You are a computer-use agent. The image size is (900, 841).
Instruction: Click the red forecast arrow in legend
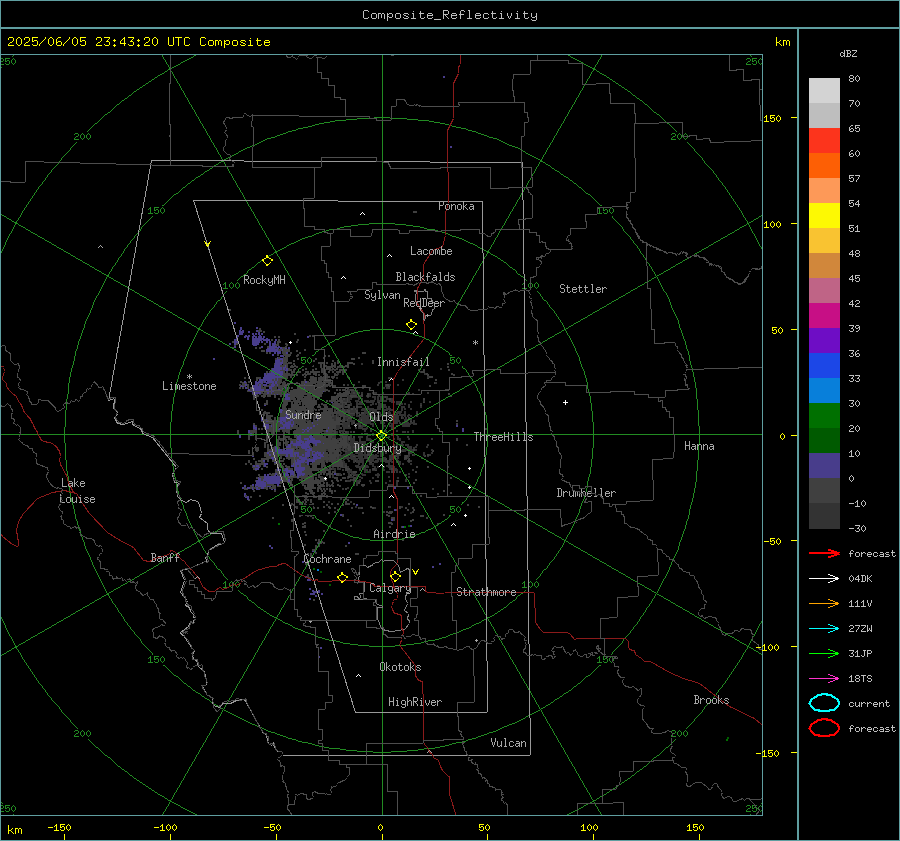click(824, 553)
